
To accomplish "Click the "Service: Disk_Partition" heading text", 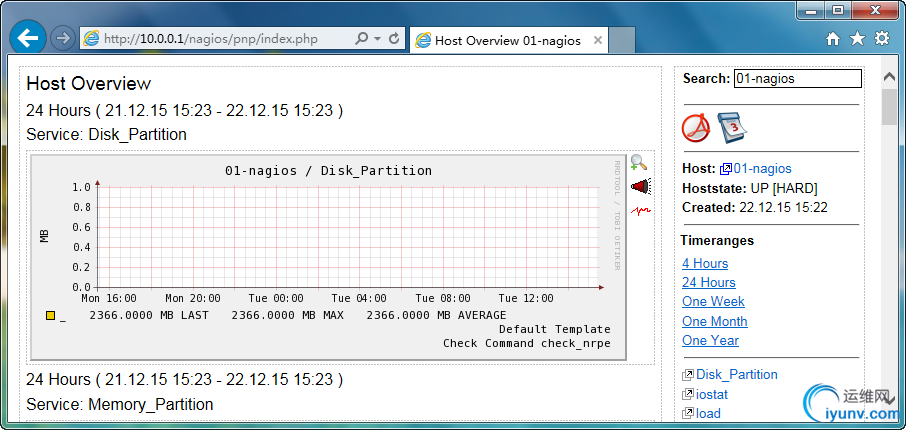I will coord(106,135).
